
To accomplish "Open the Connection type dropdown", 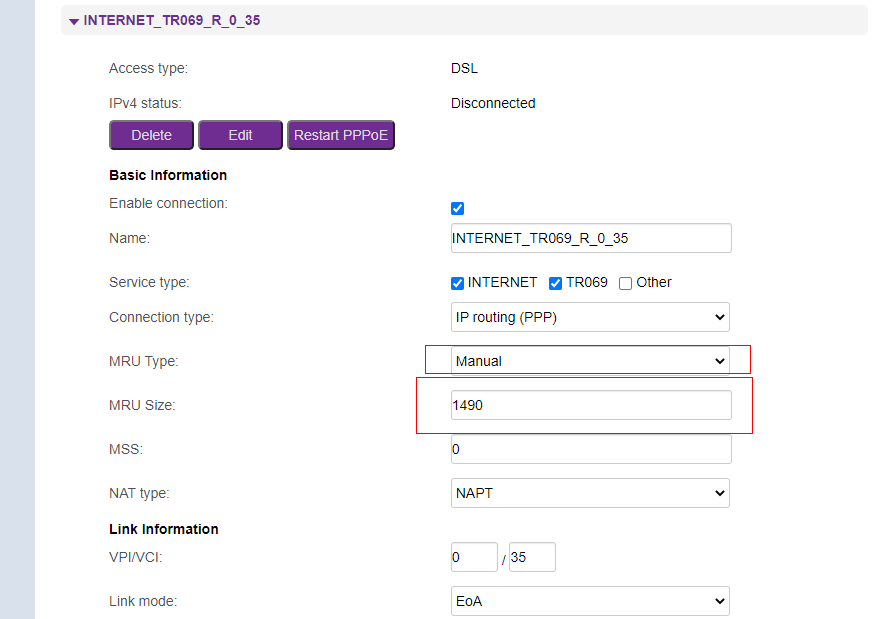I will click(x=590, y=317).
